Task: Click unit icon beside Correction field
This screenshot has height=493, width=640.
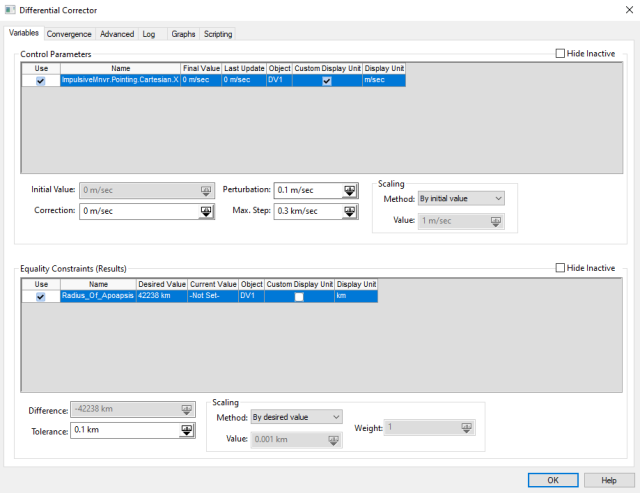Action: click(x=206, y=211)
